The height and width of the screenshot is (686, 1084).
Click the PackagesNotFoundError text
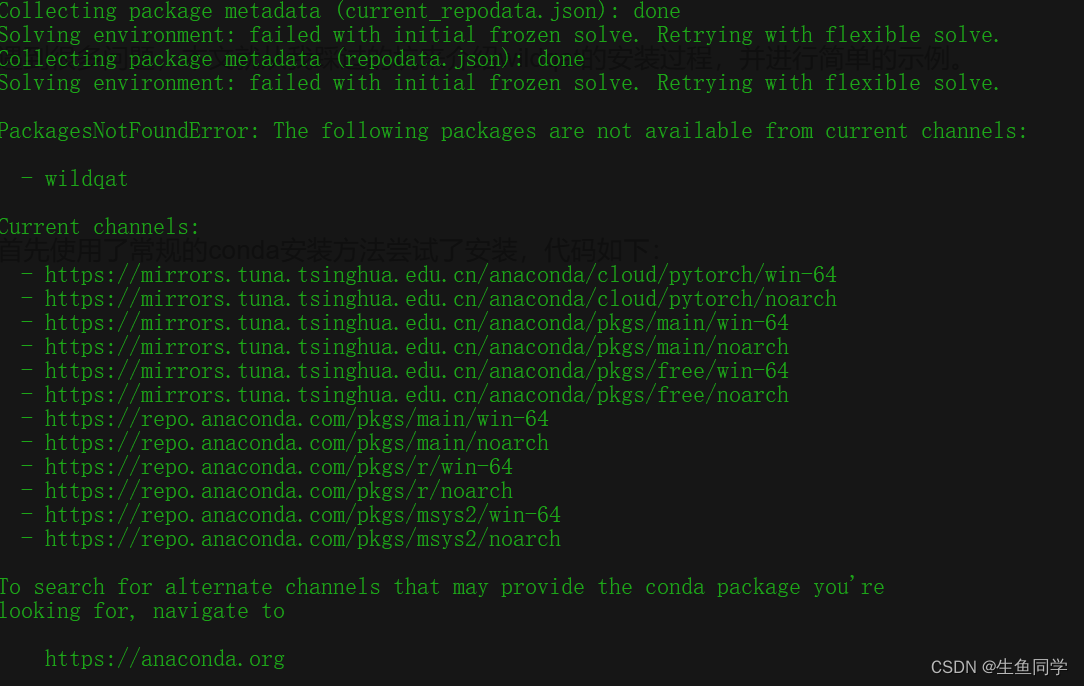pos(129,131)
